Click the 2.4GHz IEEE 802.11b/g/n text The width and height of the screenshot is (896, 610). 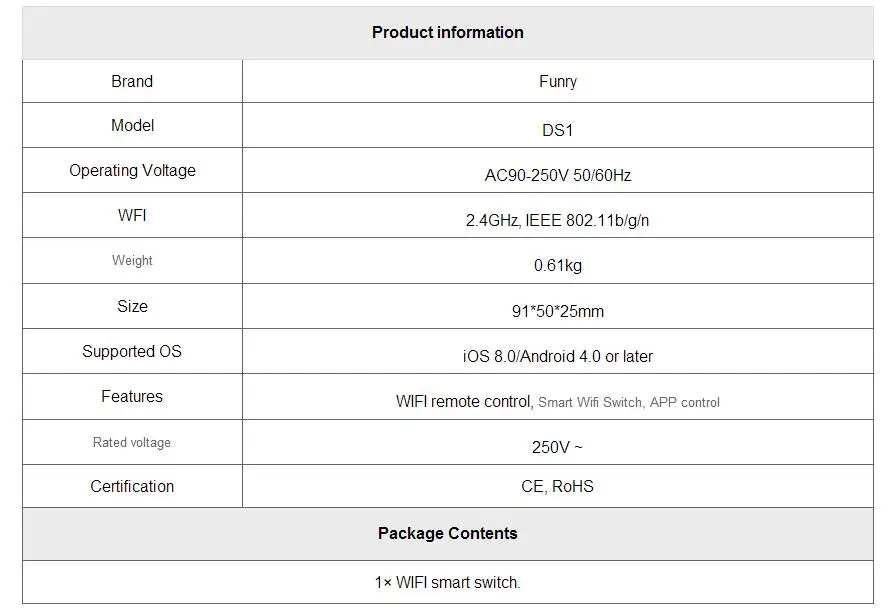click(557, 220)
